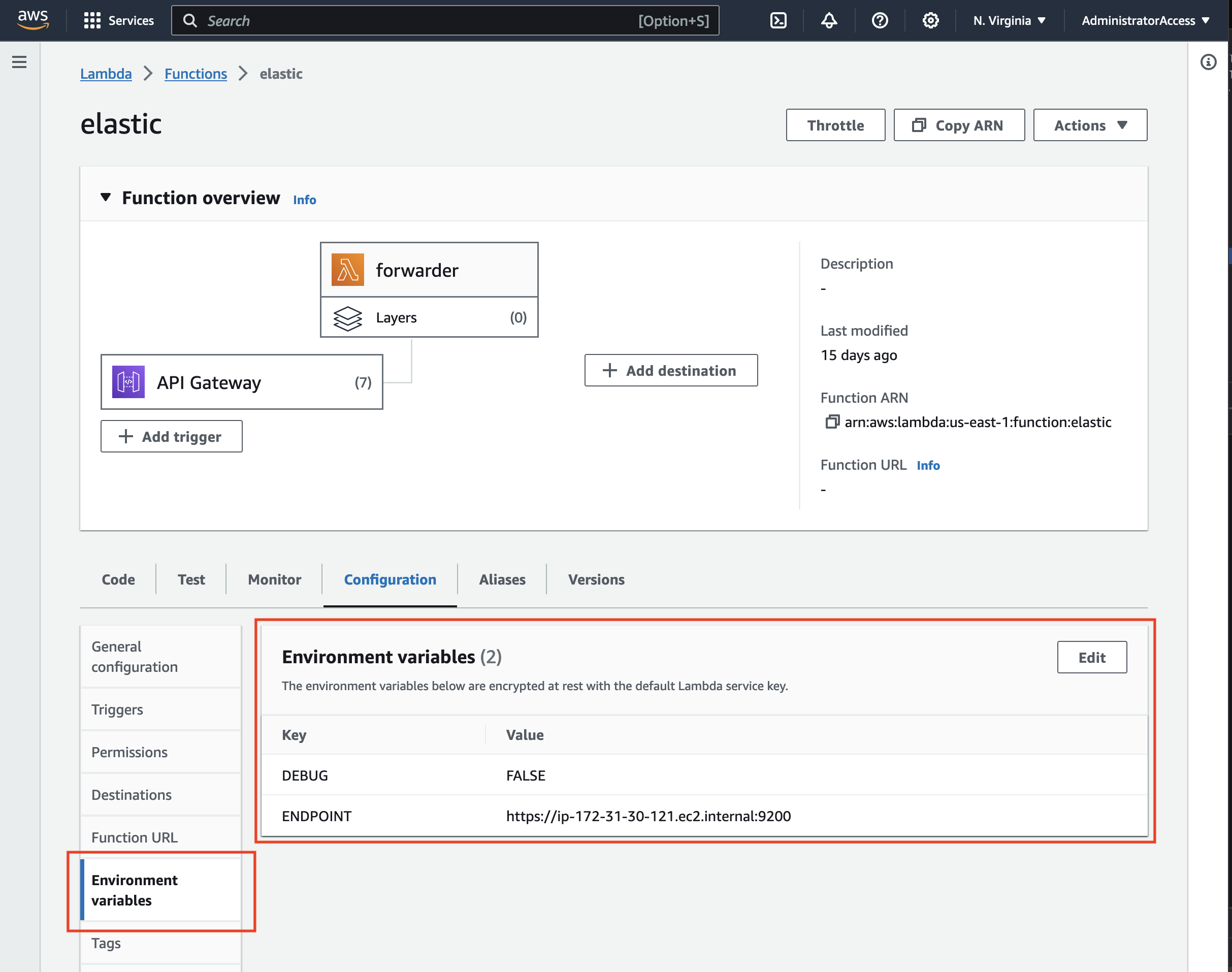Open the notifications bell
The height and width of the screenshot is (972, 1232).
[829, 20]
